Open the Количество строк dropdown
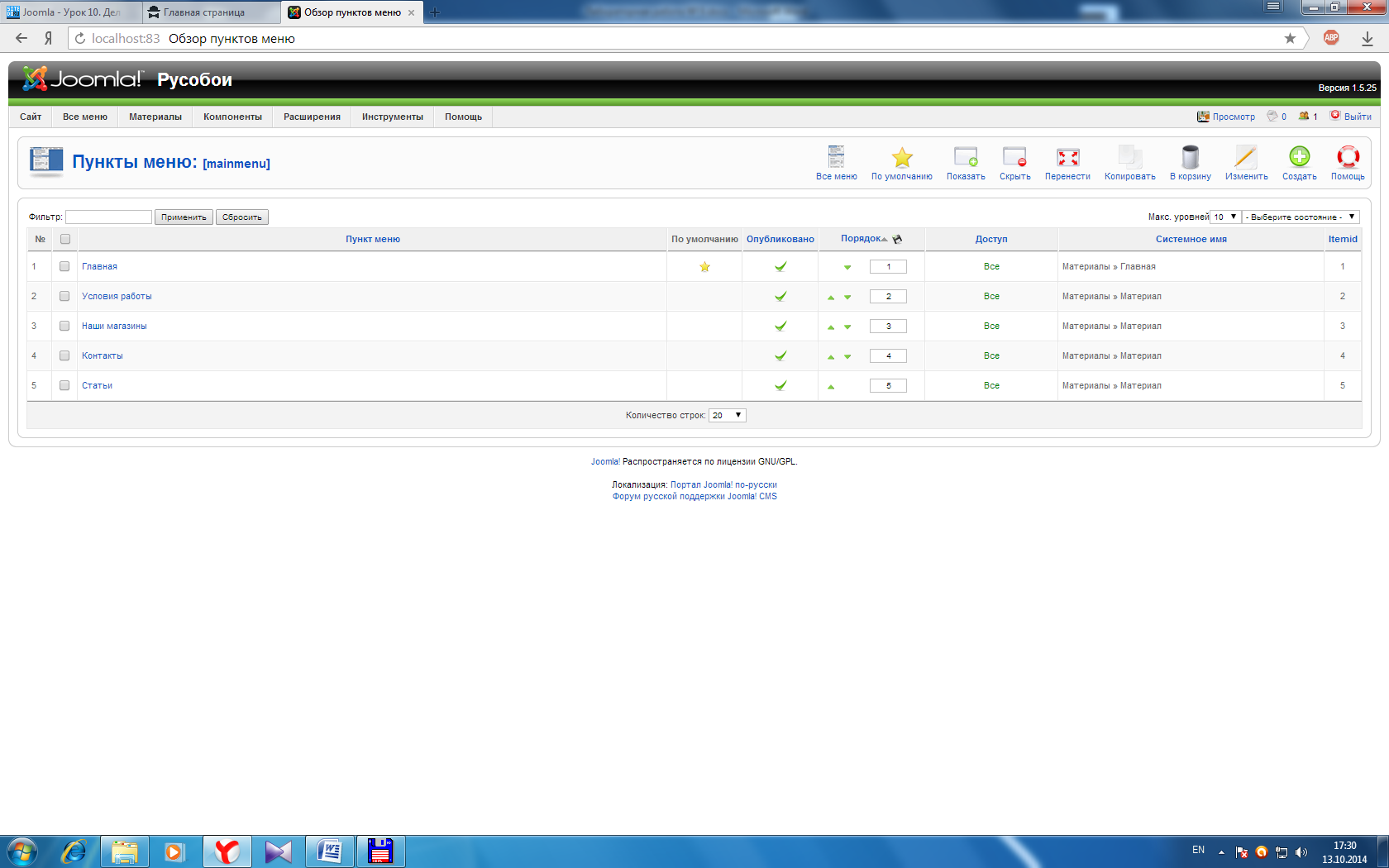 [728, 415]
